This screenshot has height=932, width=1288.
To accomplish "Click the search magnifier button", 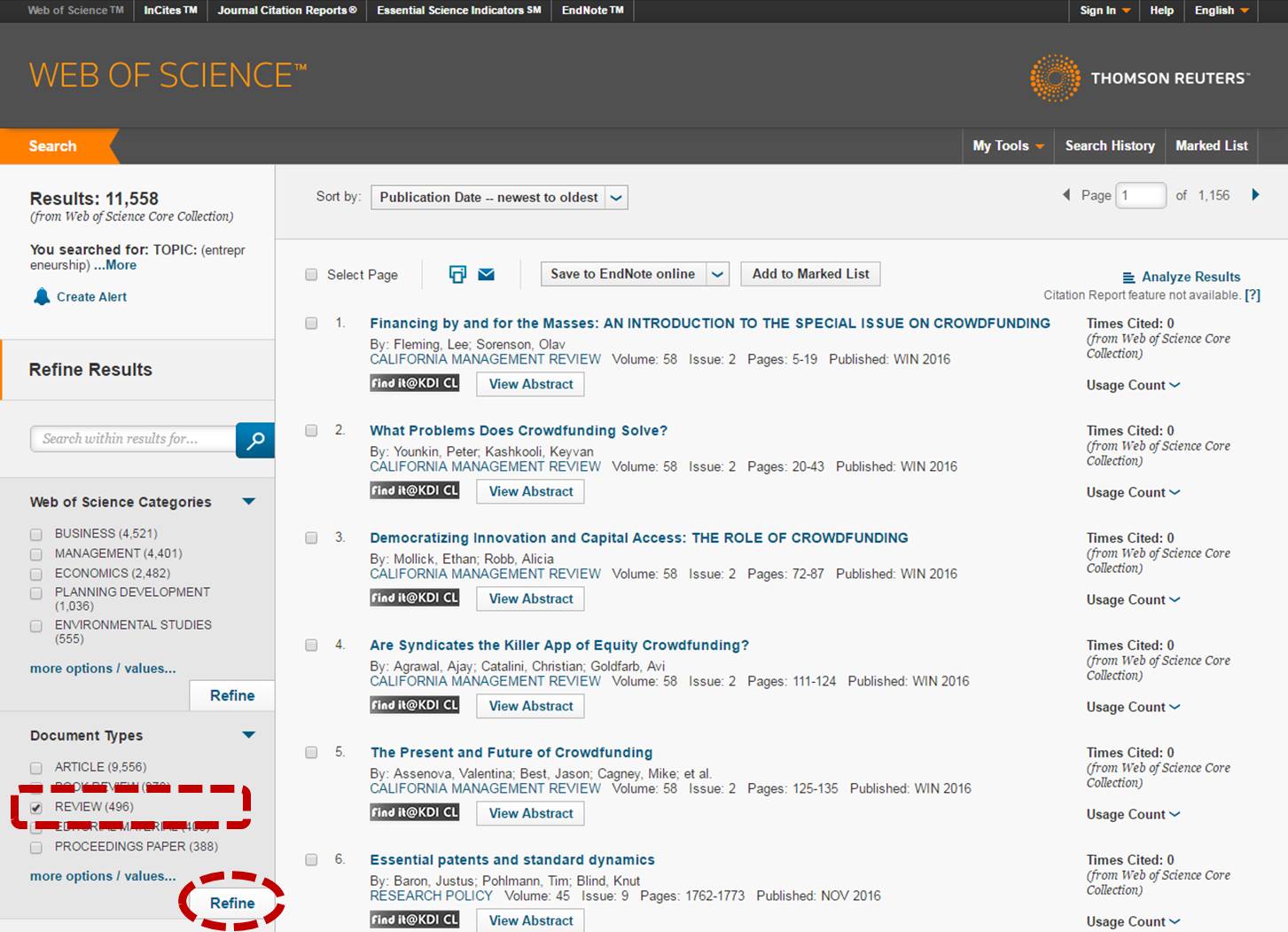I will (x=255, y=440).
